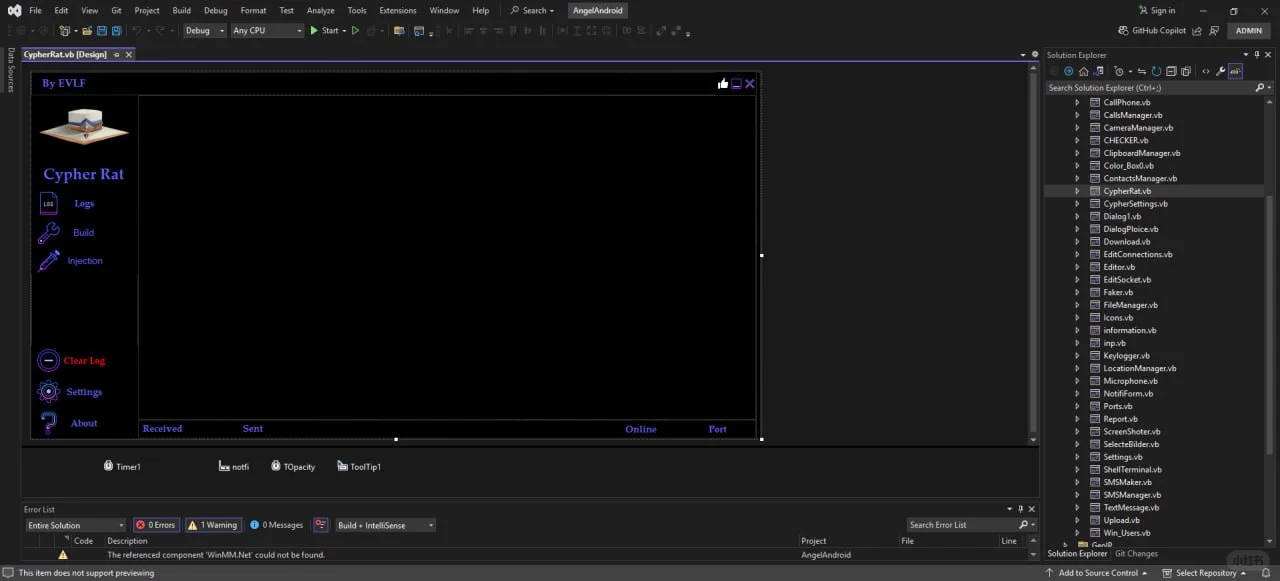Expand the CallPhone.vb tree node arrow
The height and width of the screenshot is (581, 1280).
[x=1077, y=102]
